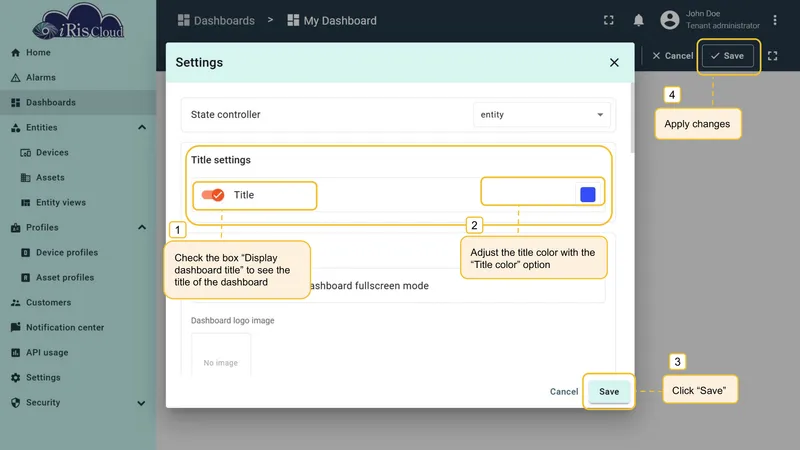Click the Alarms triangle icon
The width and height of the screenshot is (800, 450).
click(15, 78)
